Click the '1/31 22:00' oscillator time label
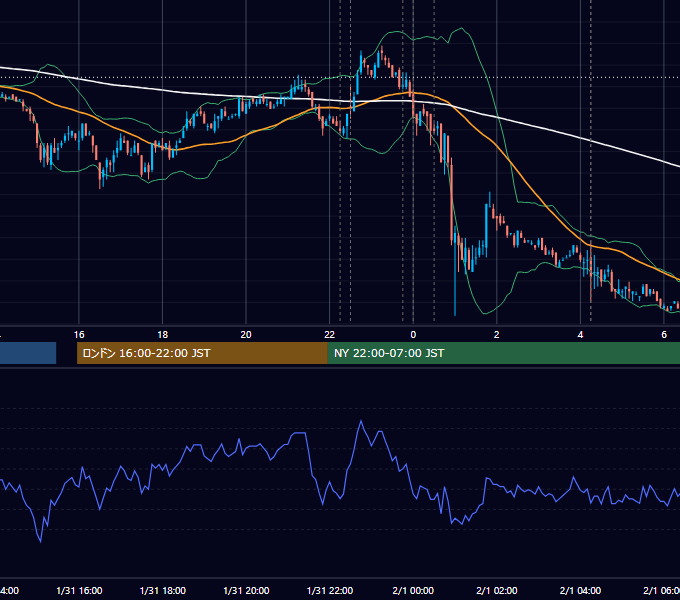Viewport: 680px width, 600px height. click(330, 590)
